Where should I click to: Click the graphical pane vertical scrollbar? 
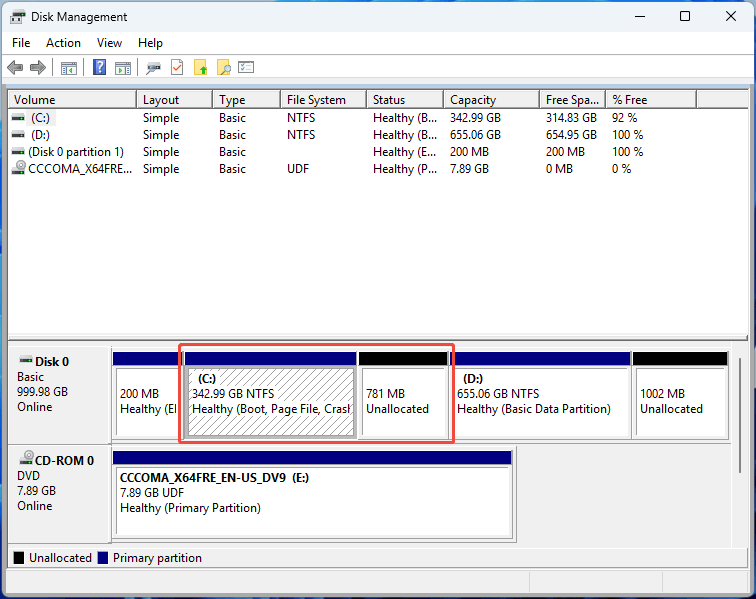point(740,415)
